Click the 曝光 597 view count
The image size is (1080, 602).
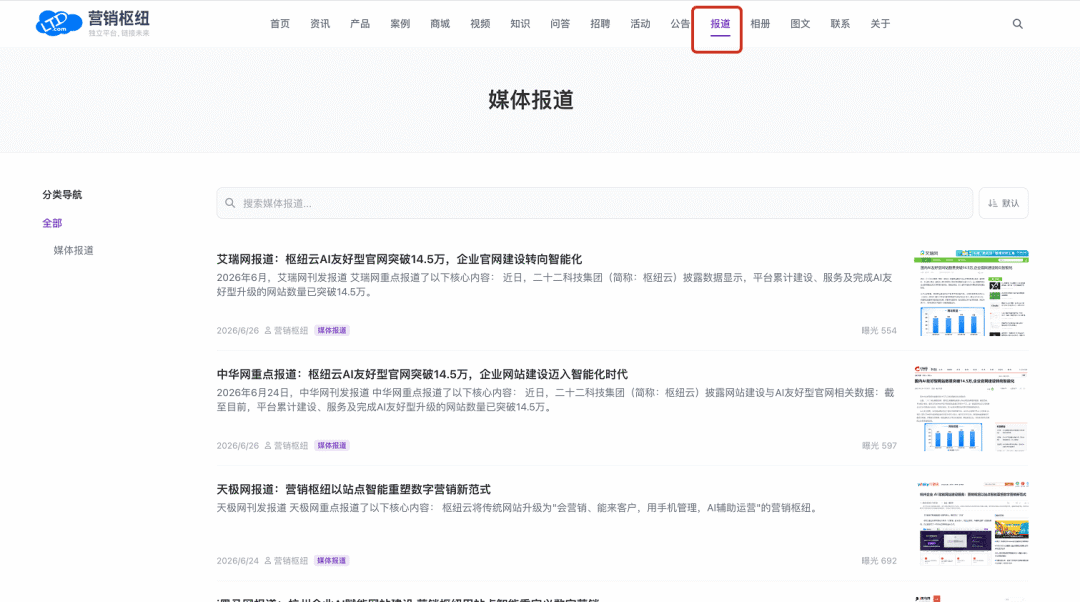coord(879,446)
